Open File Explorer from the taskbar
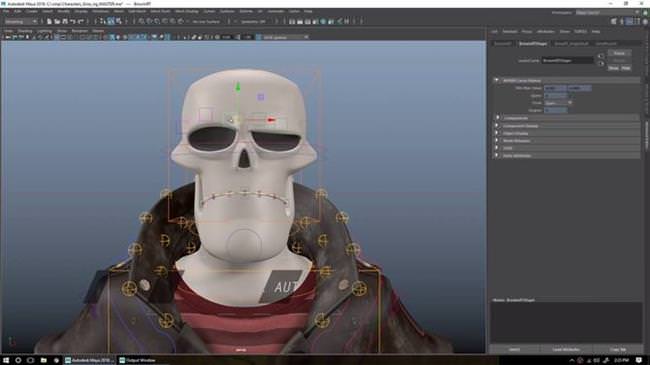The width and height of the screenshot is (650, 365). (x=44, y=360)
